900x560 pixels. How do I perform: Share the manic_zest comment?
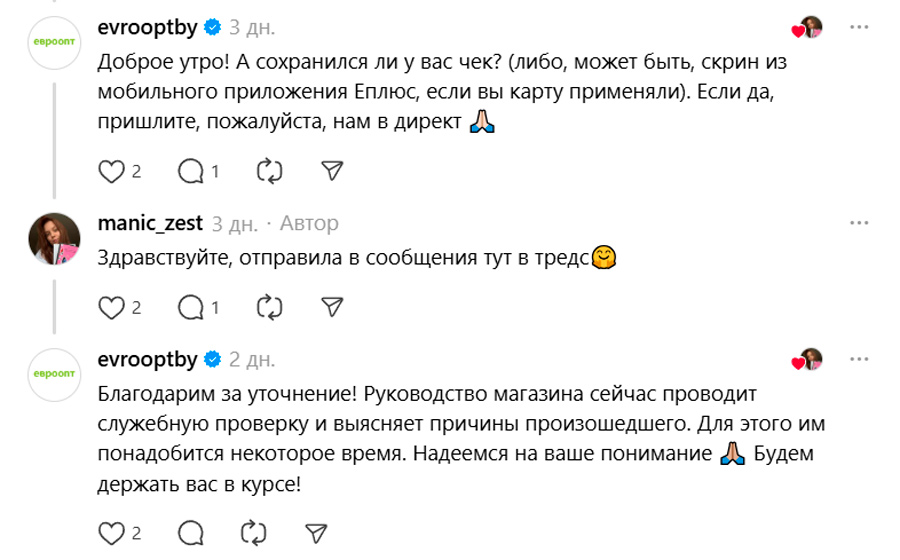(x=332, y=306)
